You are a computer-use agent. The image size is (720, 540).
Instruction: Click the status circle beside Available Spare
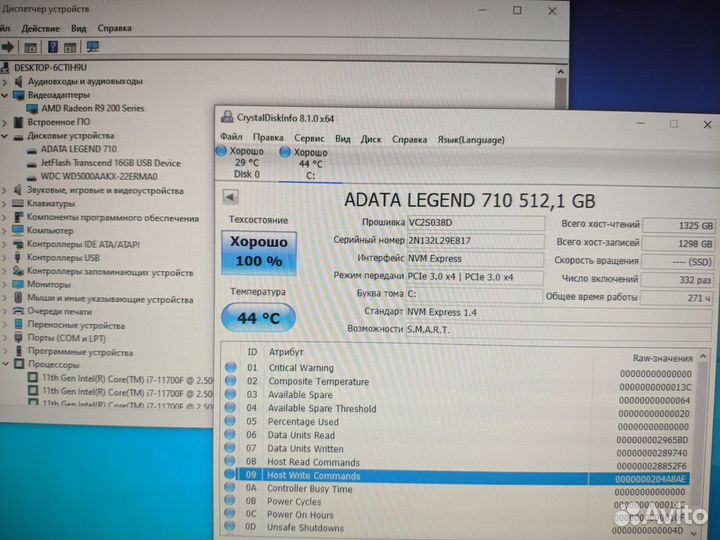[x=229, y=395]
